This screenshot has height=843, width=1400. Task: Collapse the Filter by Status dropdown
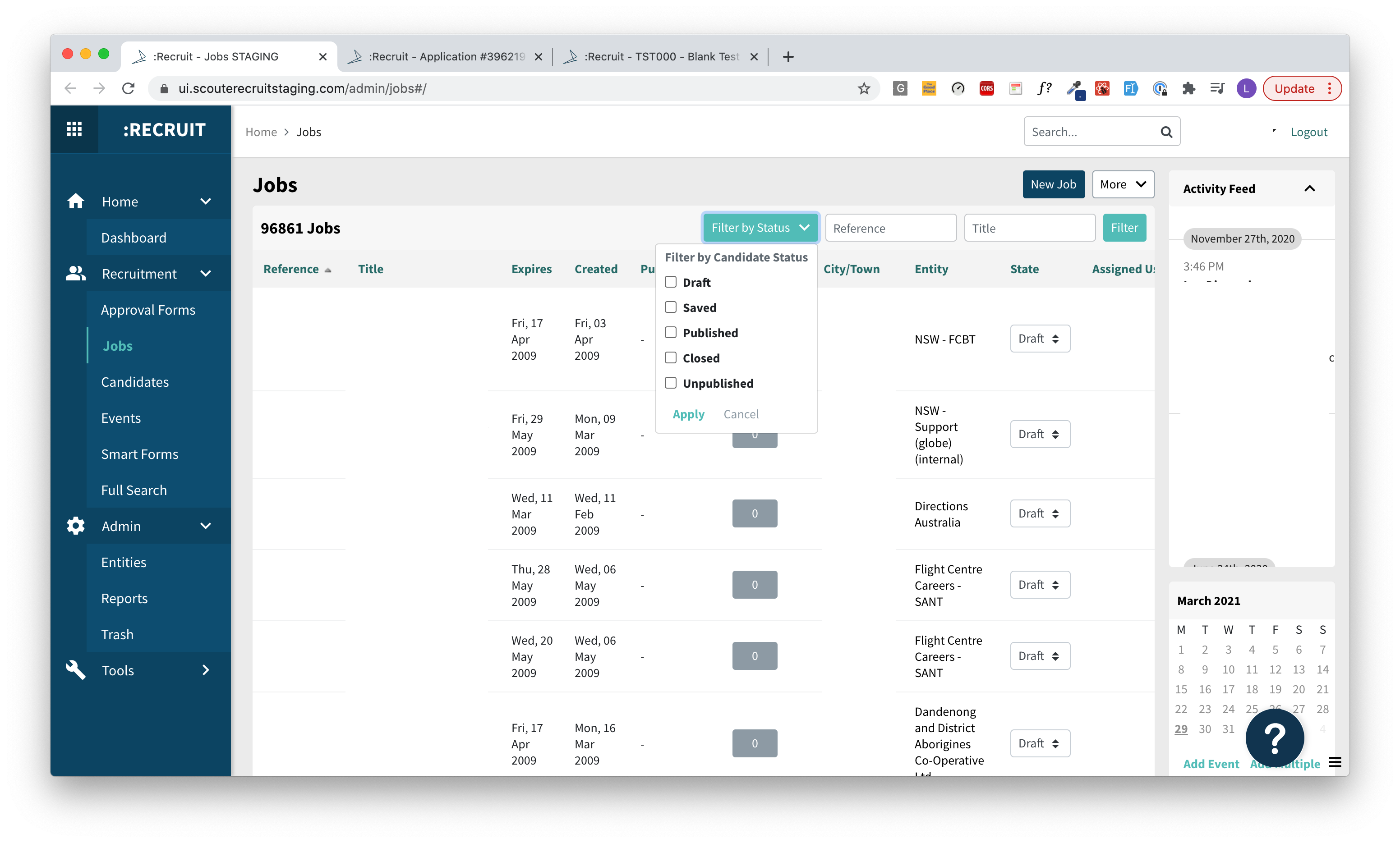760,228
